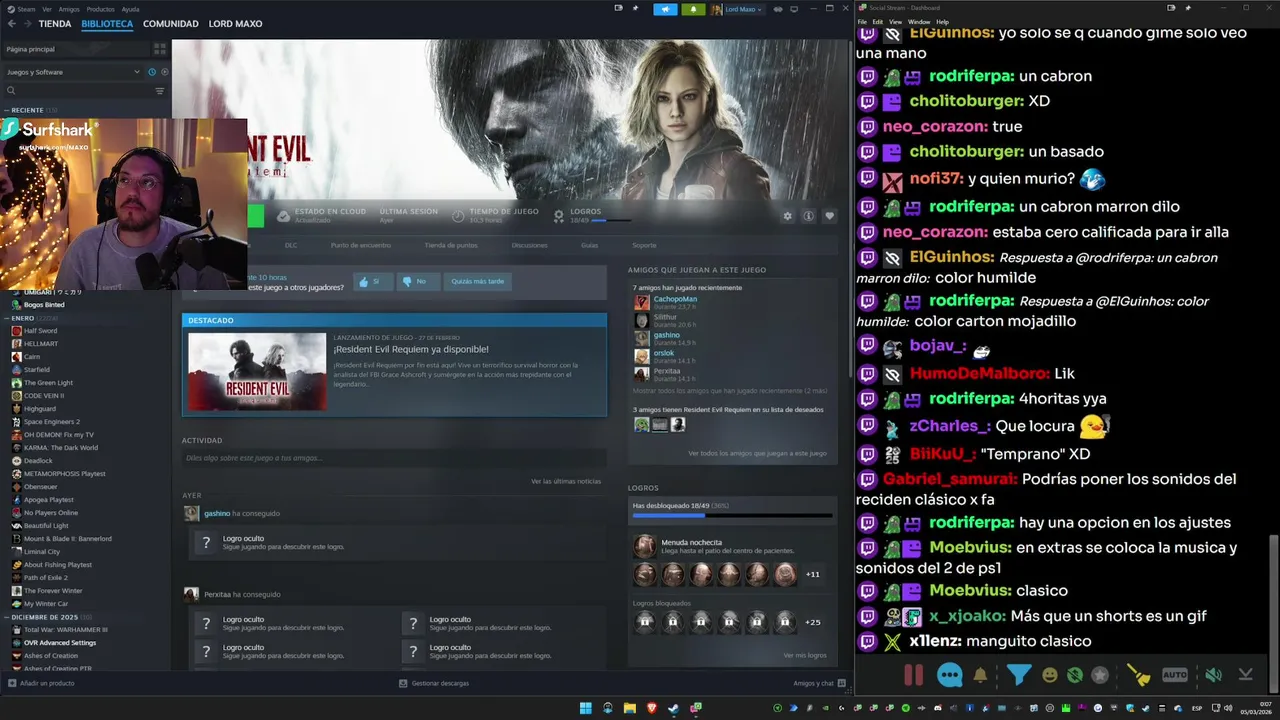Open friend CachopoMan's profile
This screenshot has width=1280, height=720.
point(675,299)
